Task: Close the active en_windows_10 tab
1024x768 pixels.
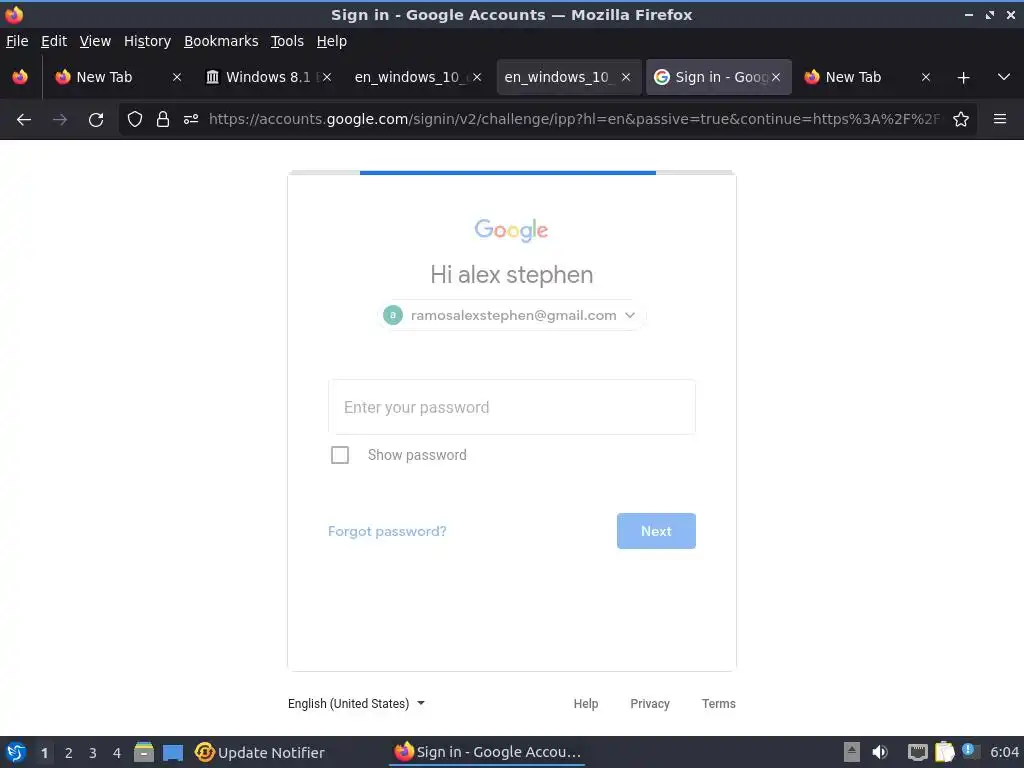Action: pyautogui.click(x=626, y=77)
